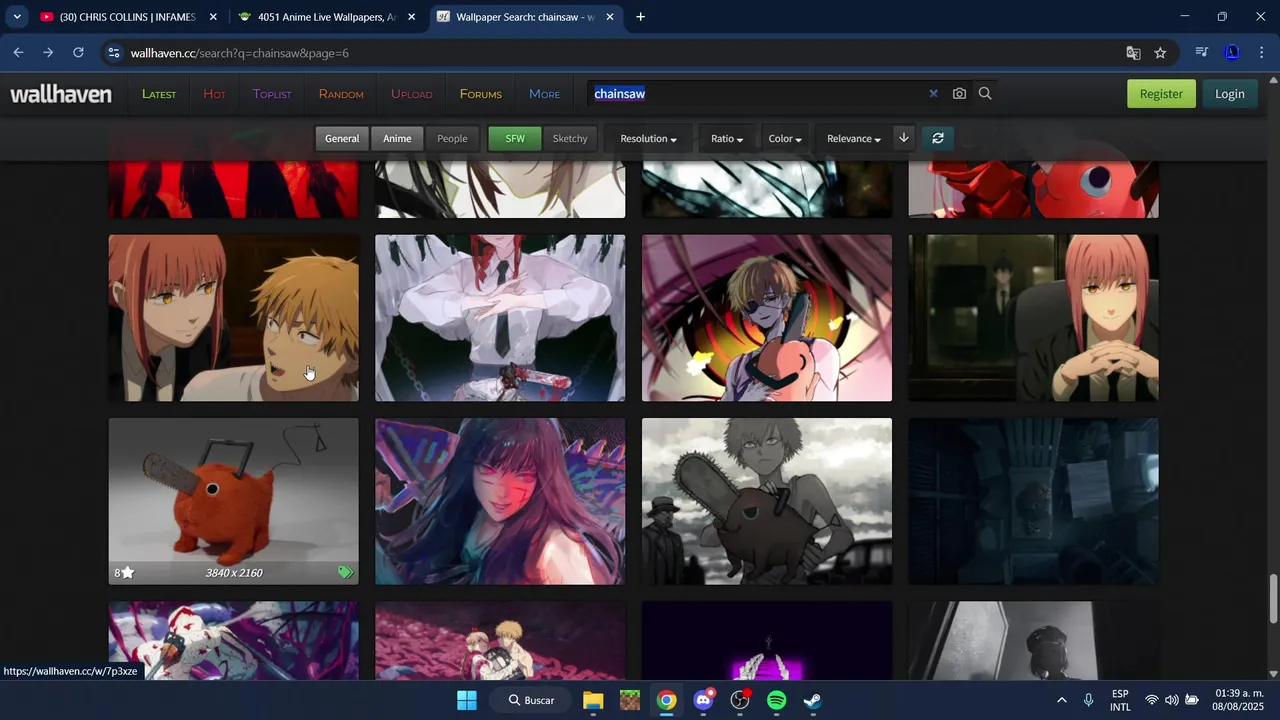Toggle People category filter
Image resolution: width=1280 pixels, height=720 pixels.
pos(452,138)
